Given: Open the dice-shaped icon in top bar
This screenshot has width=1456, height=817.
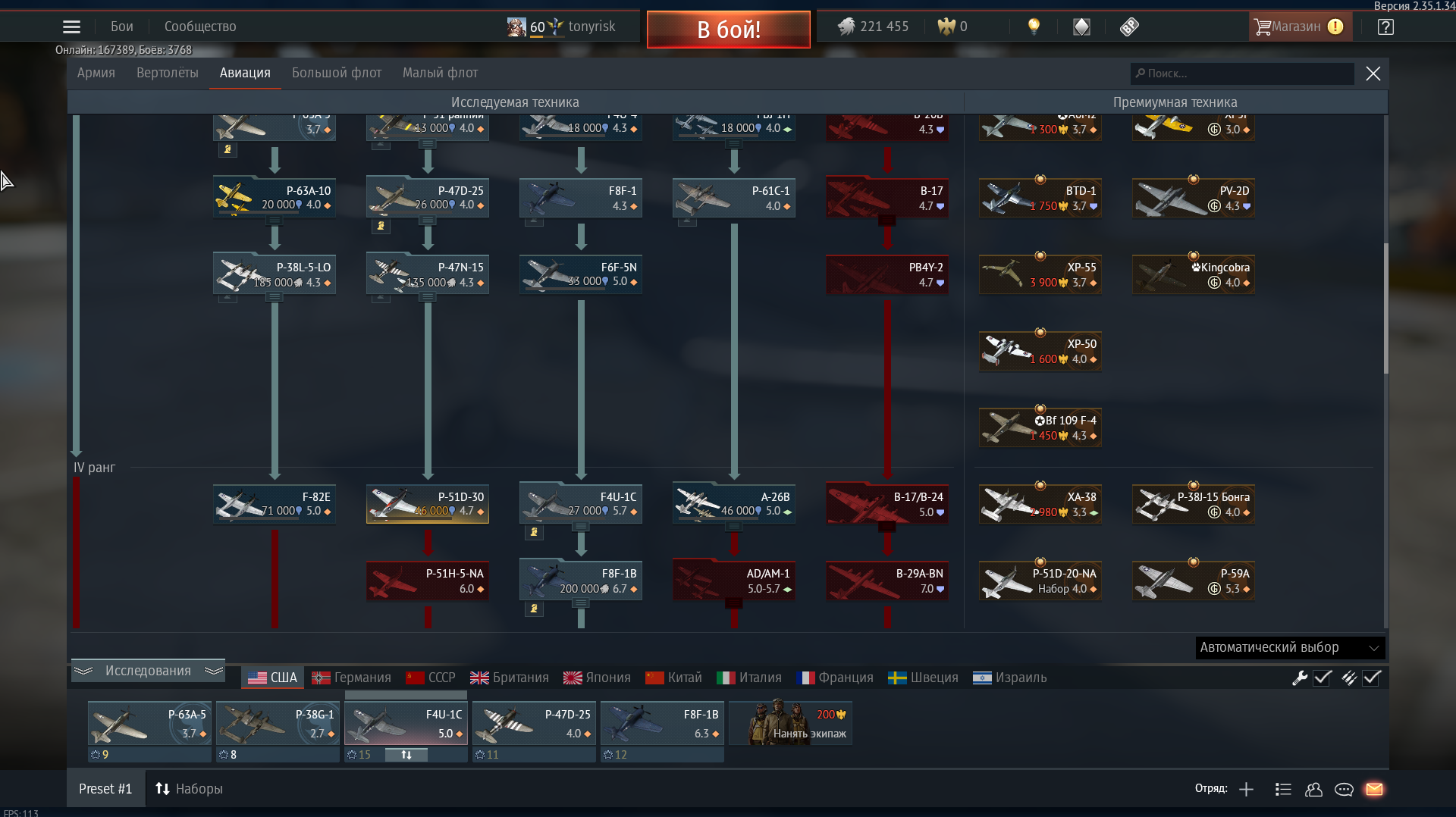Looking at the screenshot, I should click(x=1081, y=27).
